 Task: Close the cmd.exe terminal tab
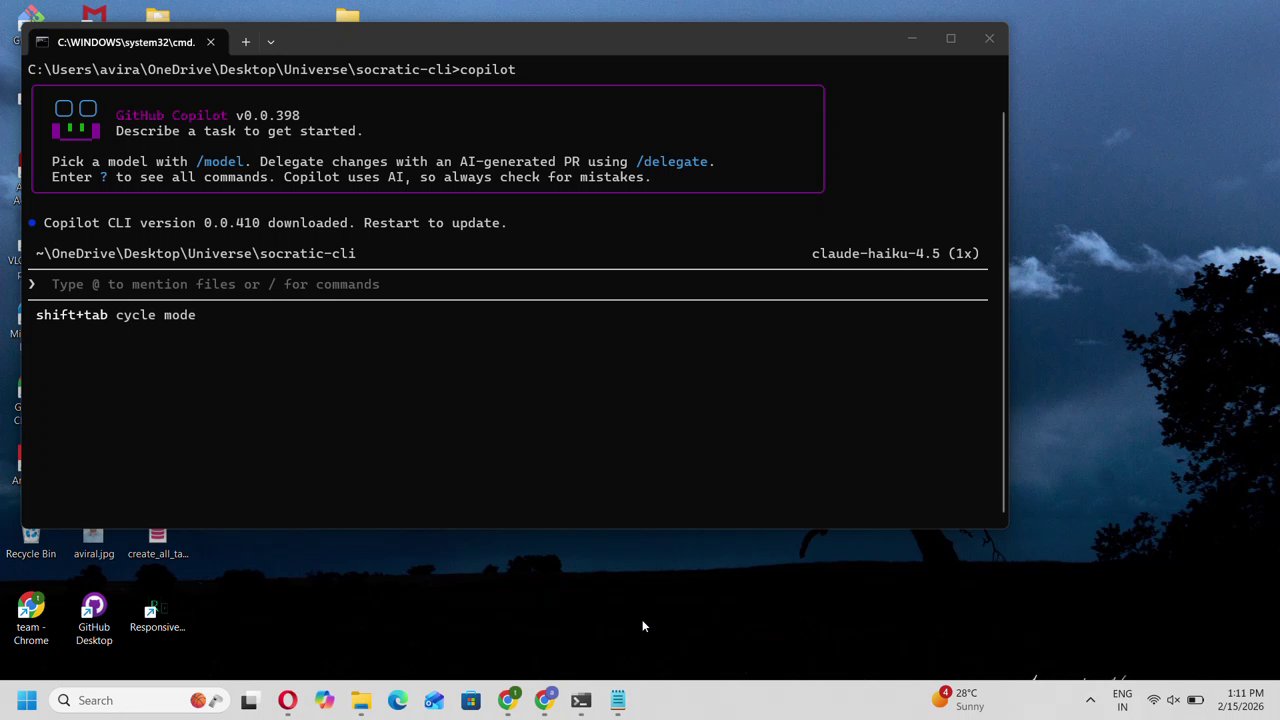click(x=210, y=42)
